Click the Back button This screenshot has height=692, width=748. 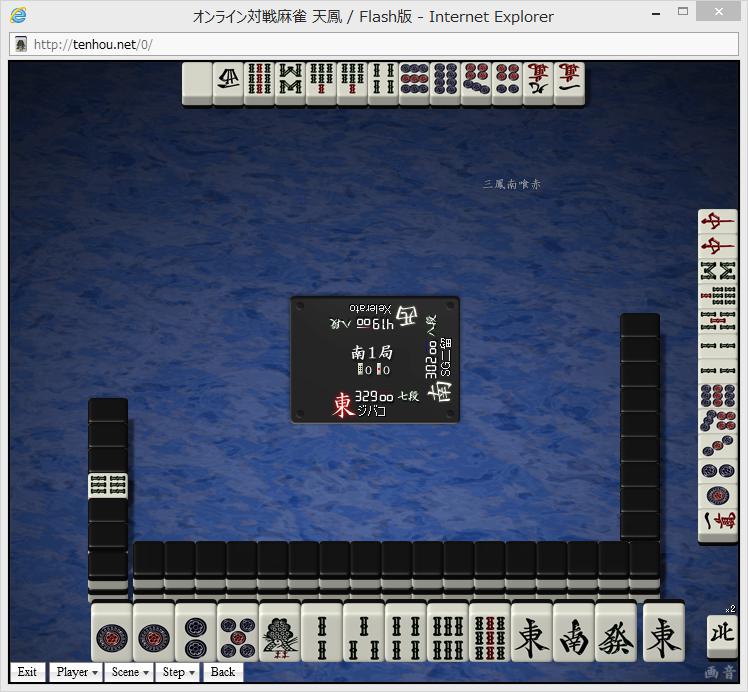[x=223, y=672]
